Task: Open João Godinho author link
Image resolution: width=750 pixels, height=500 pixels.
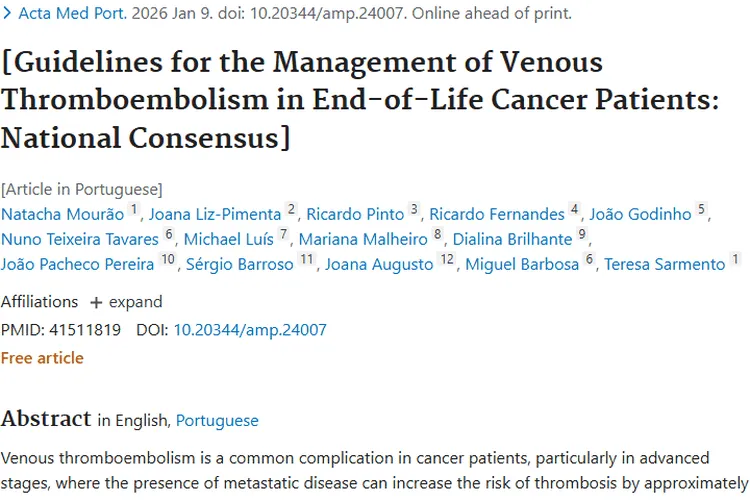Action: pos(641,214)
